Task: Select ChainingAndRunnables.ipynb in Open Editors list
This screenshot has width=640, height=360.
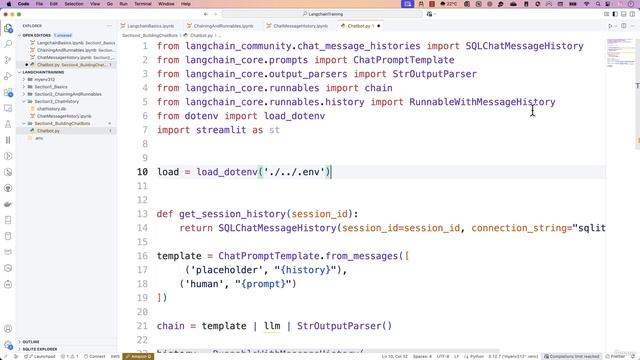Action: point(67,50)
